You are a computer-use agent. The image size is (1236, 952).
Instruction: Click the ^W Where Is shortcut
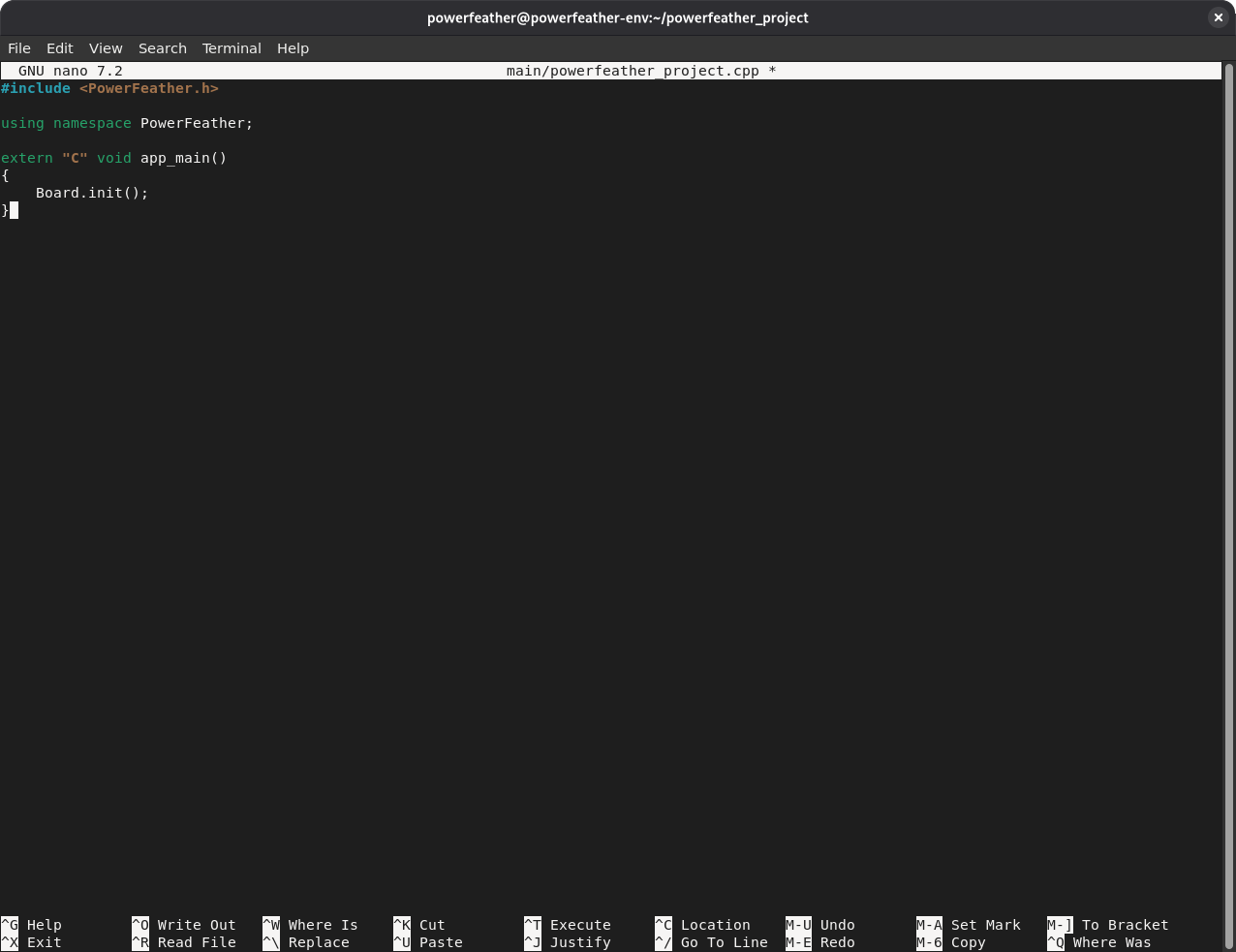coord(310,925)
